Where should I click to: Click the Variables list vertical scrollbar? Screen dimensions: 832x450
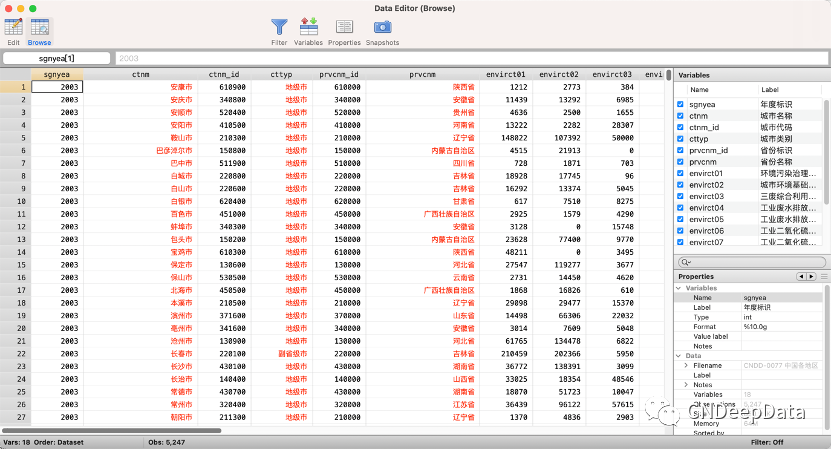coord(826,151)
